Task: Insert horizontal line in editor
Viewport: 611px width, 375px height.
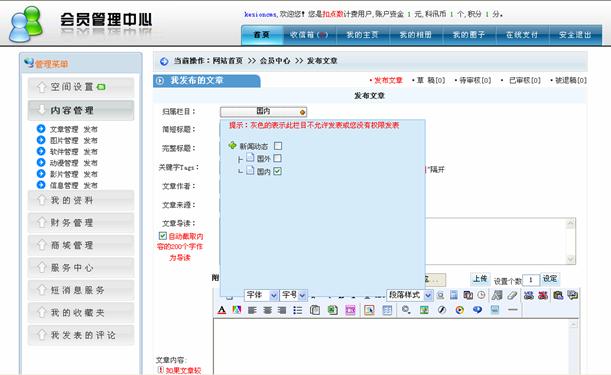Action: click(513, 310)
